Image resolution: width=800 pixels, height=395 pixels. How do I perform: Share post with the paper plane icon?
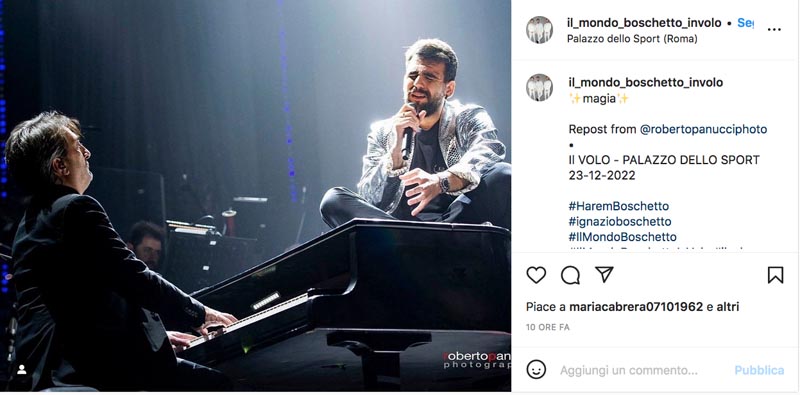[604, 275]
